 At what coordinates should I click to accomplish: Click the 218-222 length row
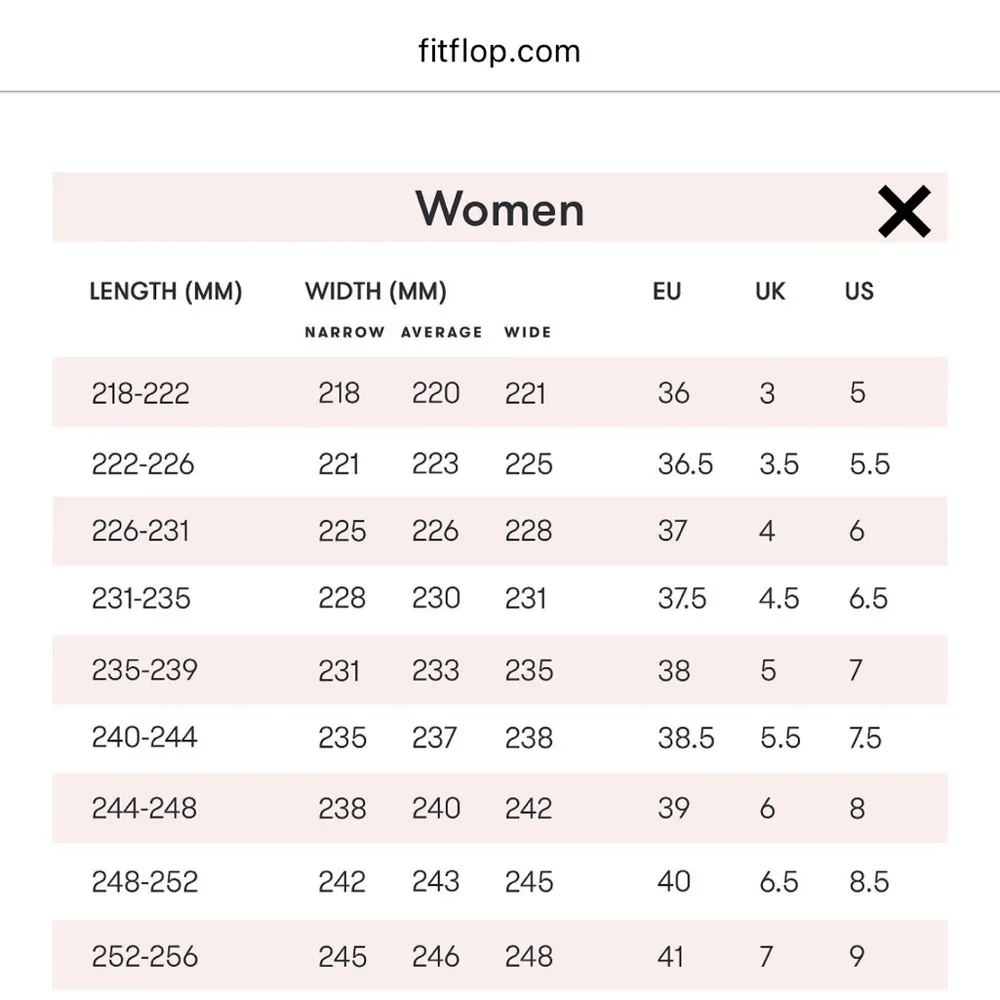[140, 393]
